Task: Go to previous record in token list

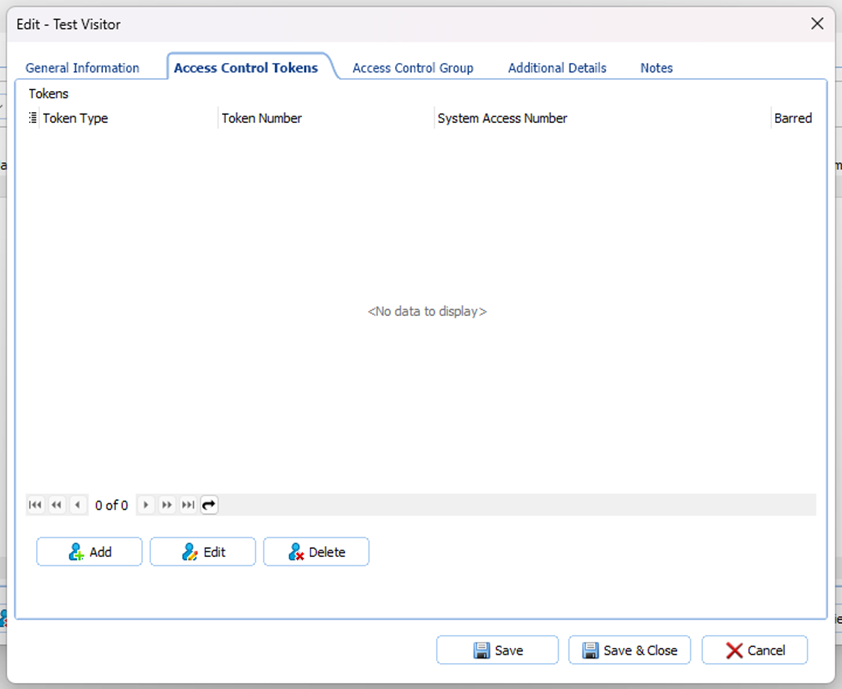Action: point(78,505)
